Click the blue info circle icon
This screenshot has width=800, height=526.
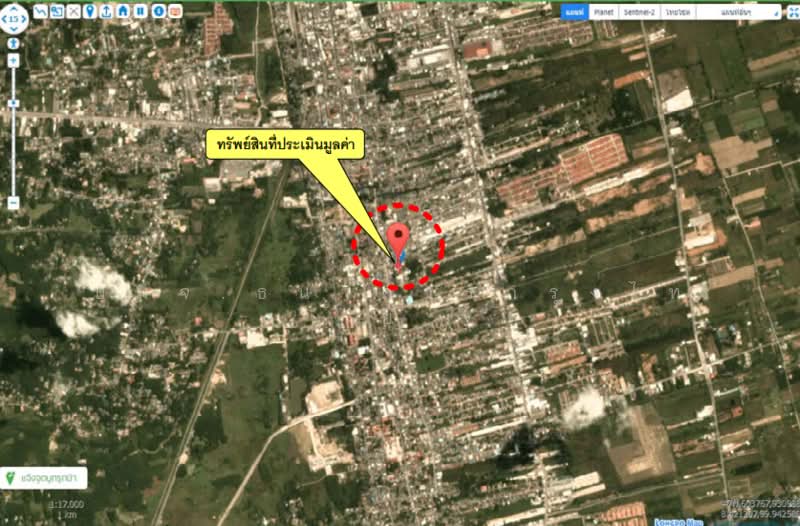click(x=158, y=11)
